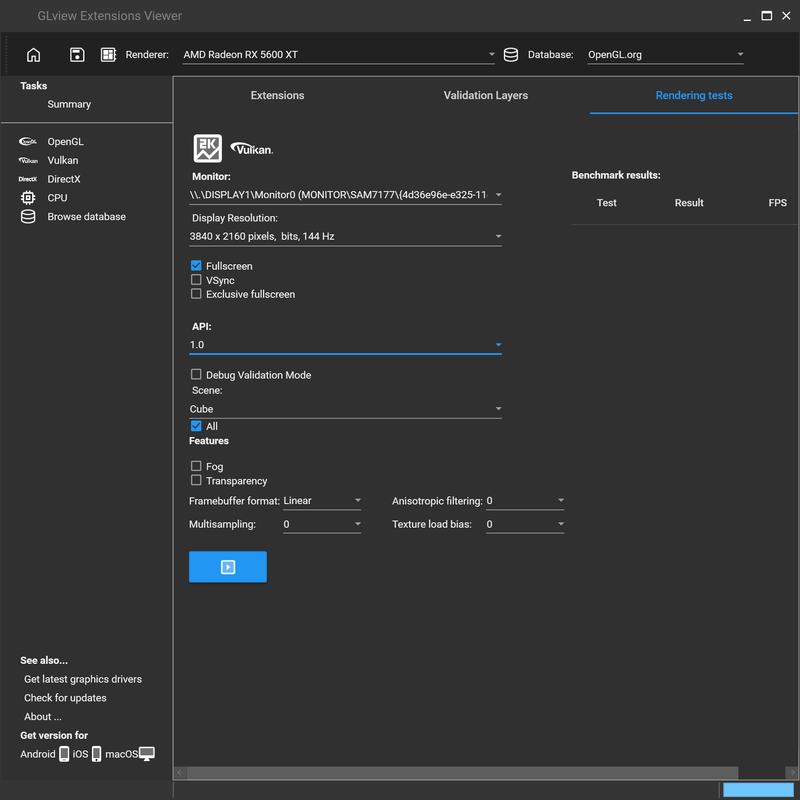
Task: Uncheck the Fullscreen checkbox
Action: (196, 265)
